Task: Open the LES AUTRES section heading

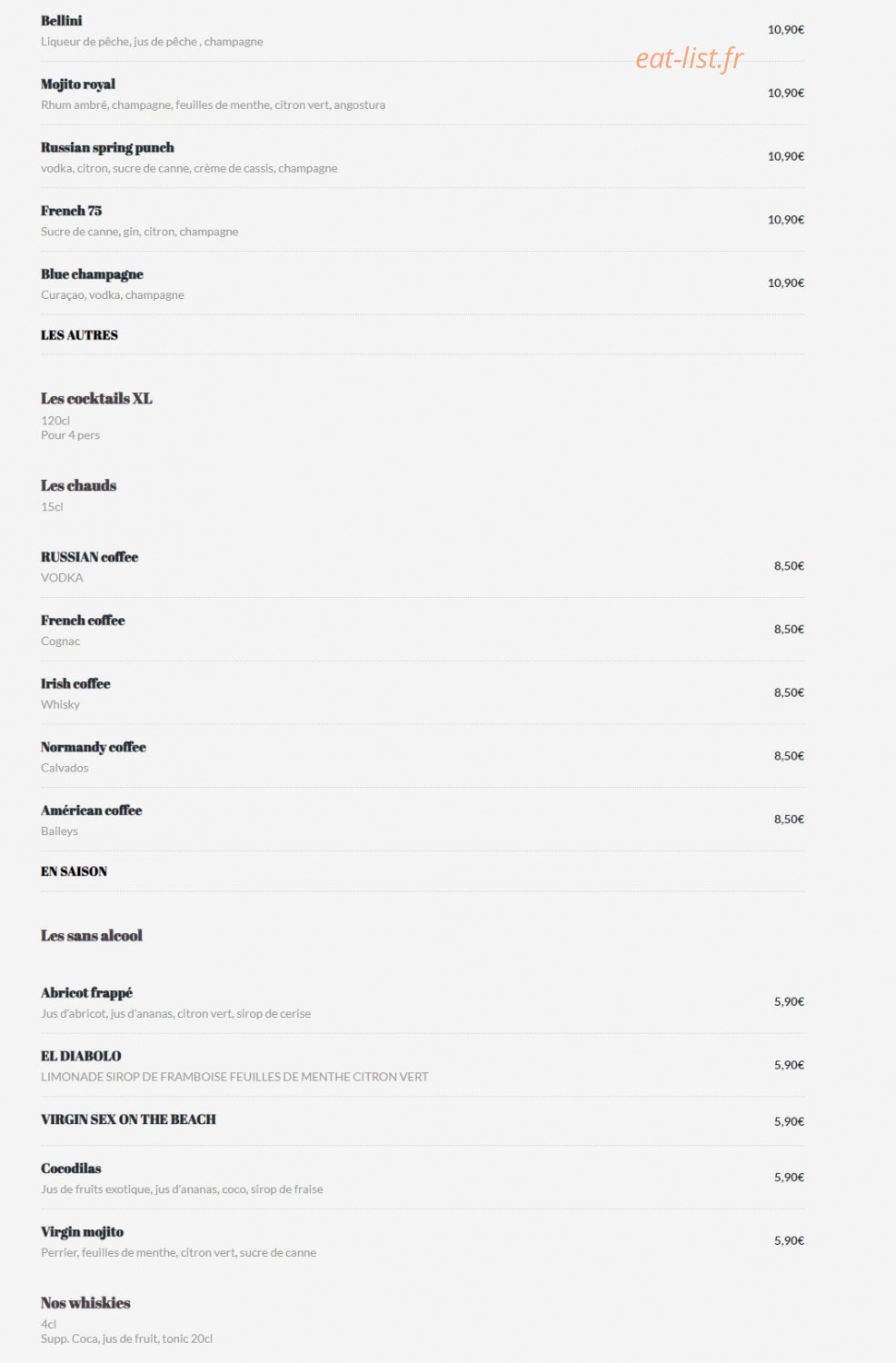Action: [x=79, y=335]
